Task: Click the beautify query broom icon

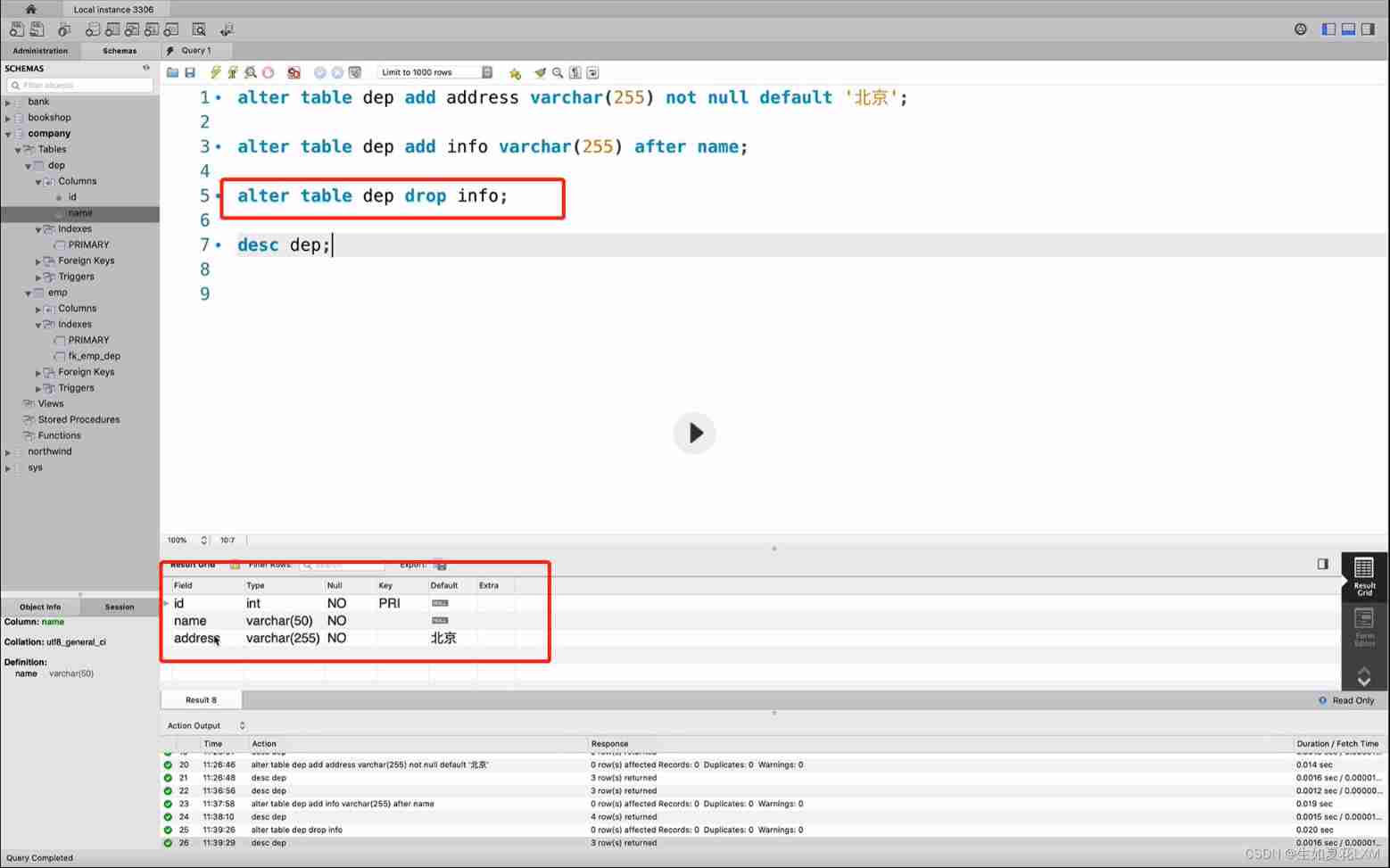Action: tap(540, 72)
